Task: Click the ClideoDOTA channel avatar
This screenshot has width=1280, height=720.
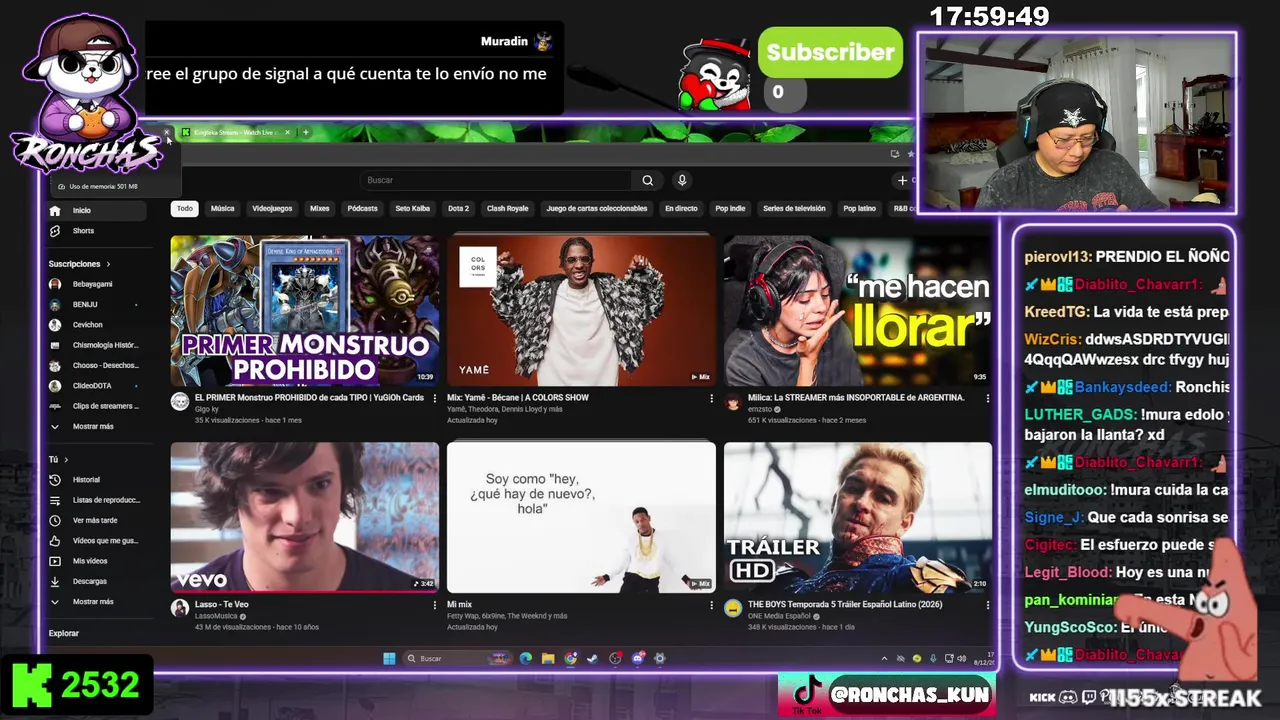Action: tap(55, 385)
